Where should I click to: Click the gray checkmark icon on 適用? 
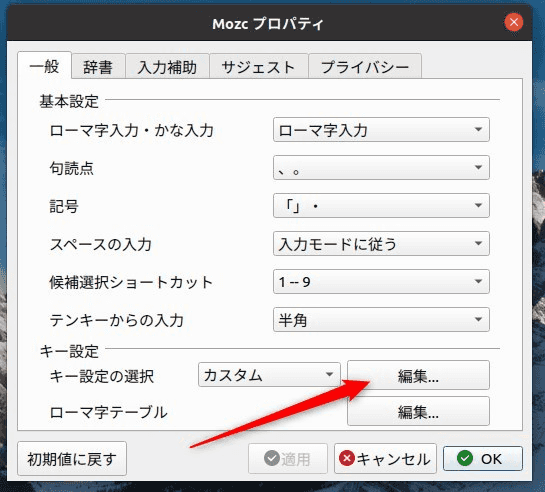click(x=271, y=458)
